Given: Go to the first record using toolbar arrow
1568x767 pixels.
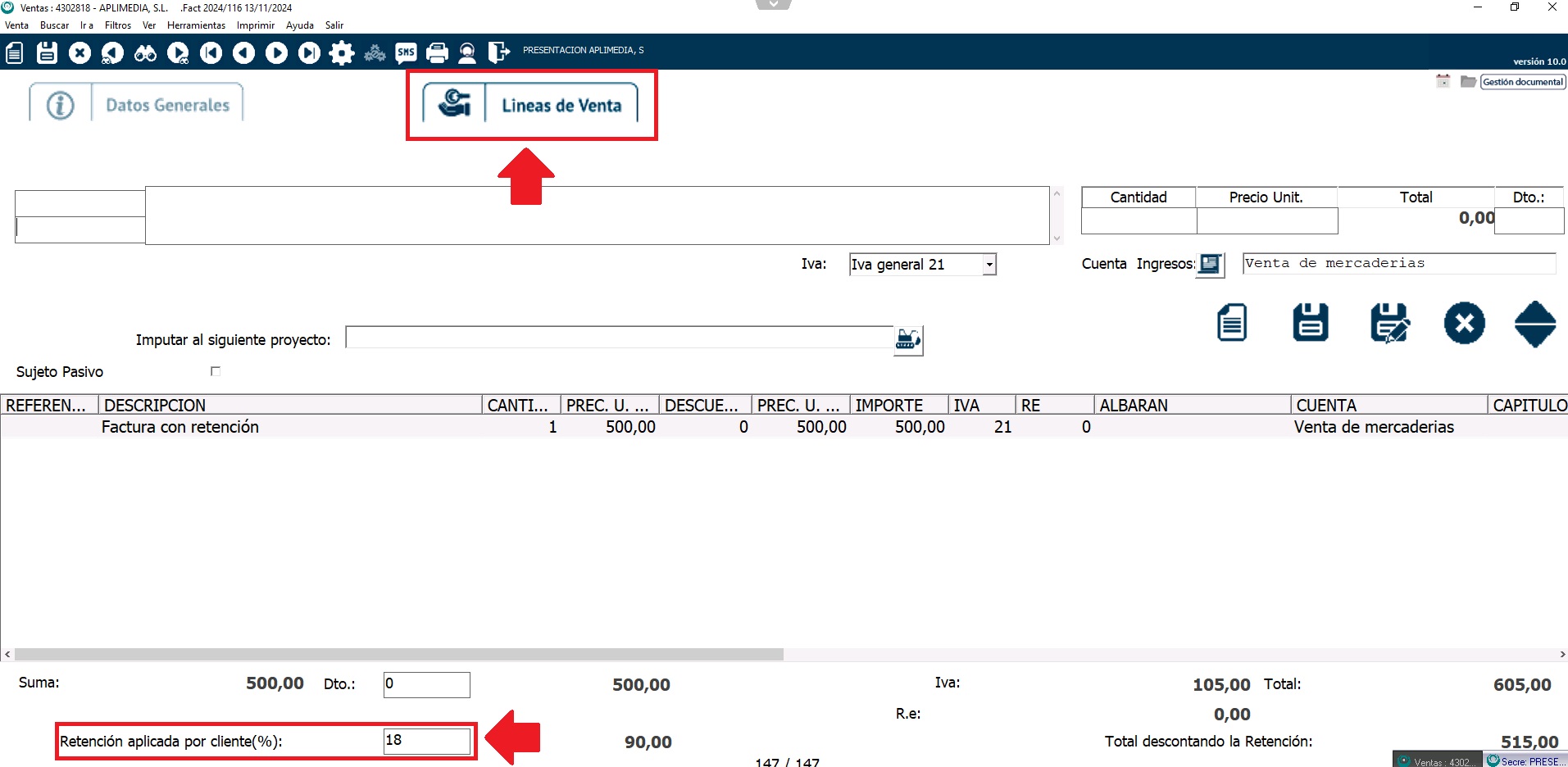Looking at the screenshot, I should click(211, 53).
